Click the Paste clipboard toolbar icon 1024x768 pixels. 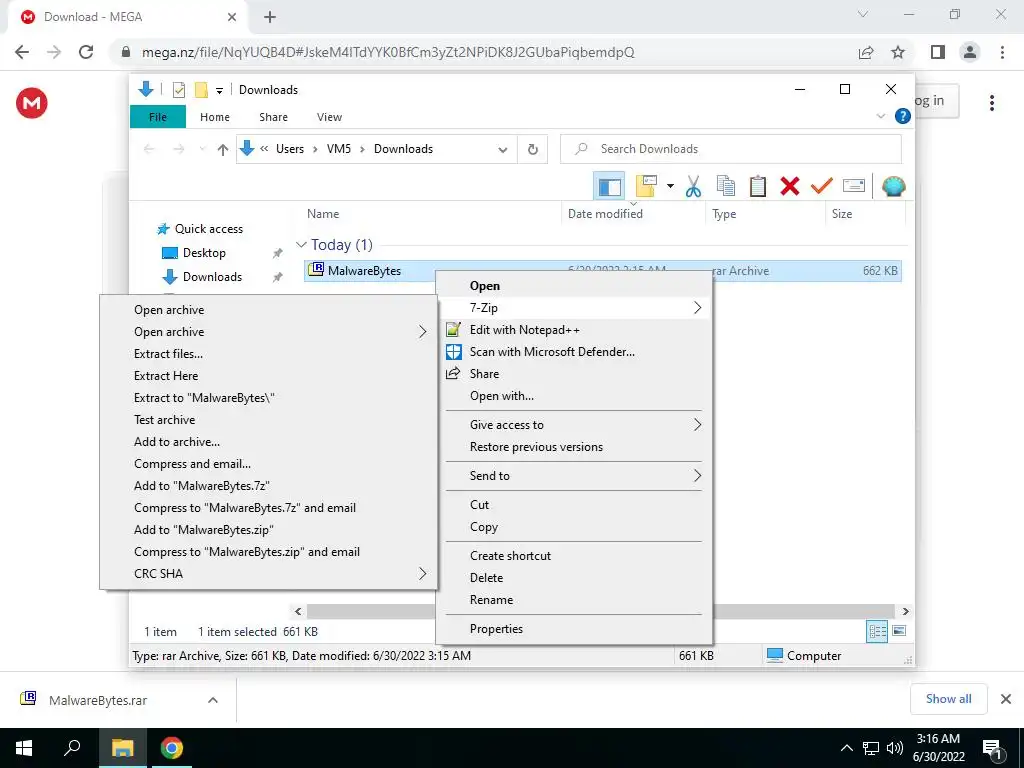[x=758, y=187]
